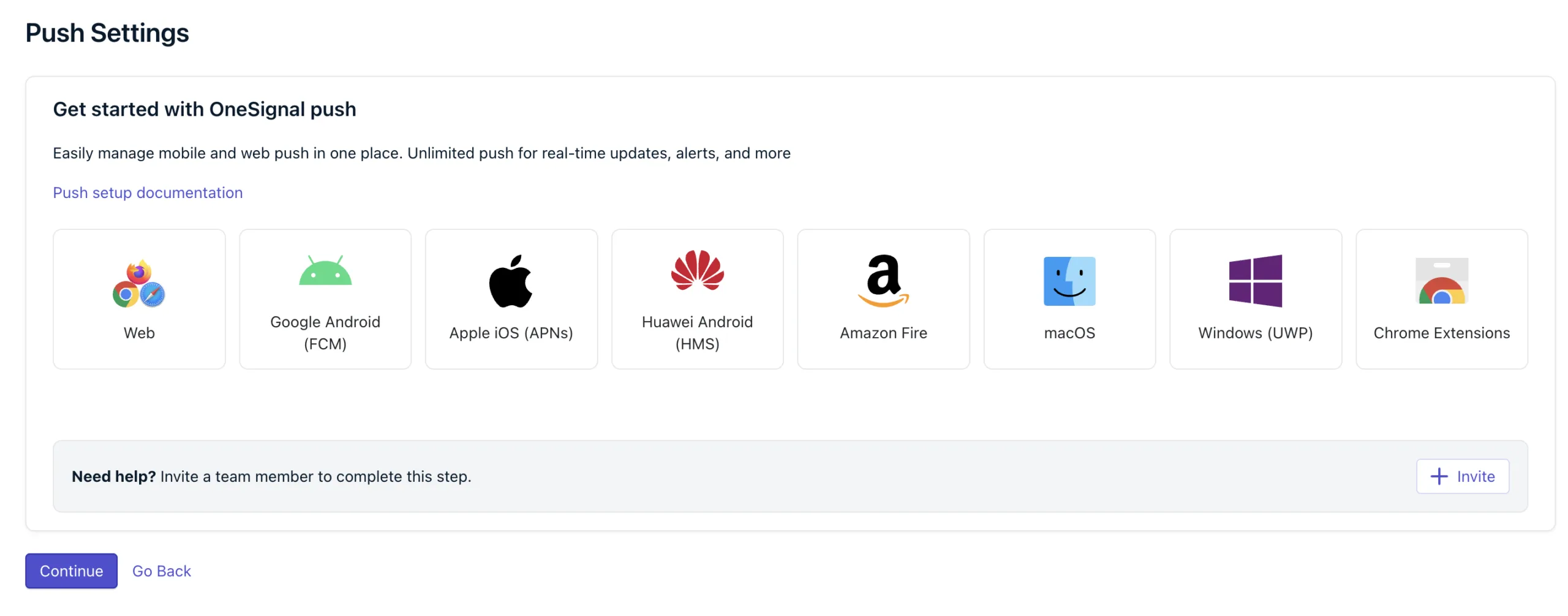Choose the Chrome web store bag icon
Image resolution: width=1568 pixels, height=616 pixels.
click(x=1441, y=281)
